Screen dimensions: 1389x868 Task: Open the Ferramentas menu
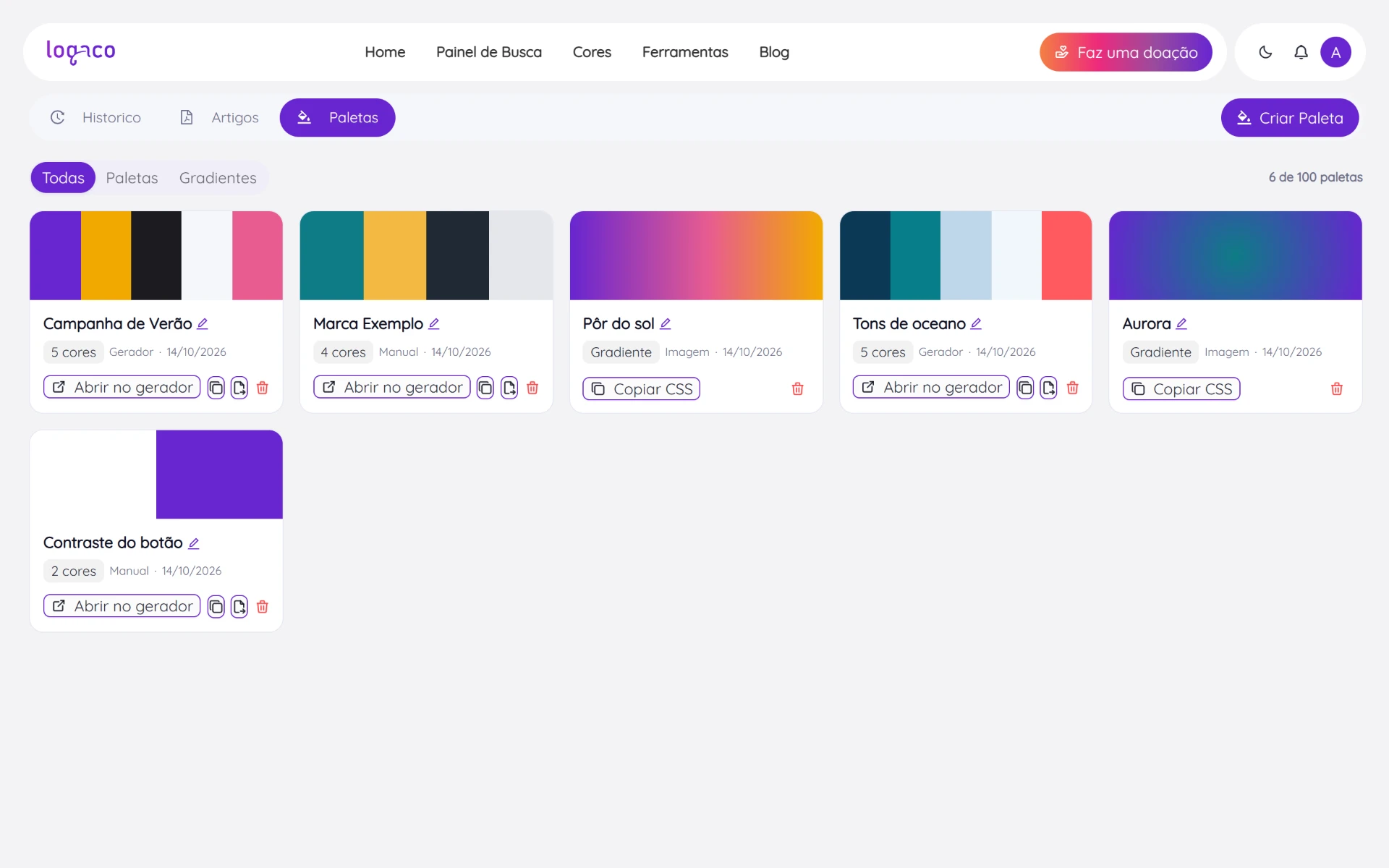685,52
